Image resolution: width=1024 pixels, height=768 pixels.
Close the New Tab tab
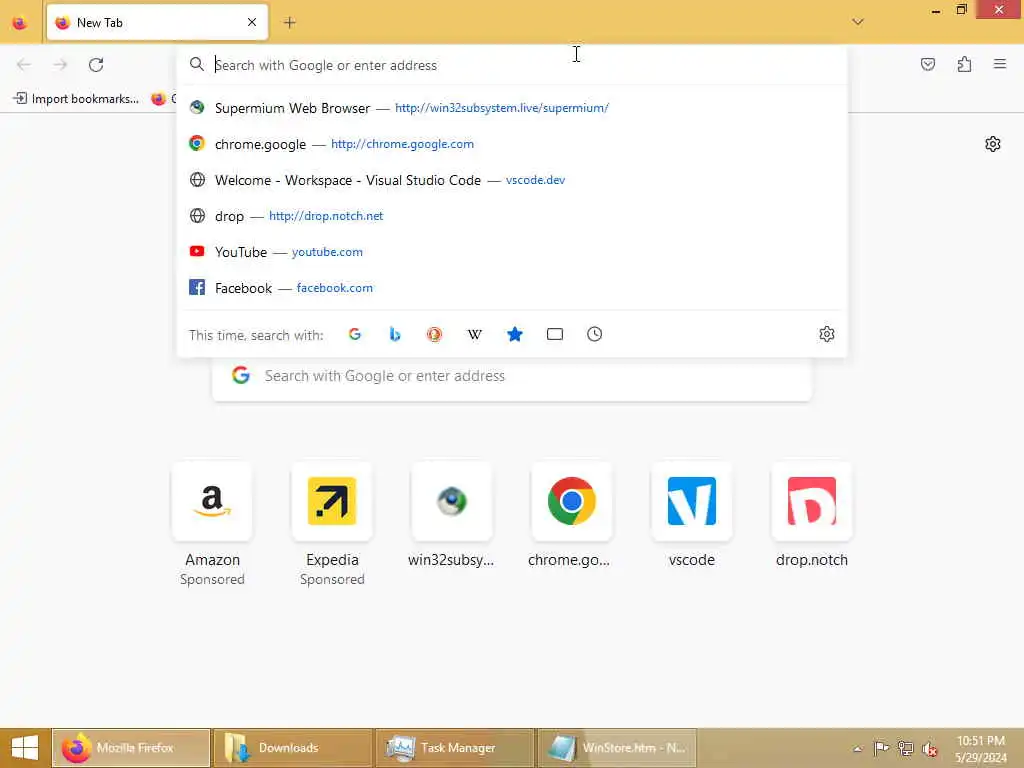coord(252,22)
